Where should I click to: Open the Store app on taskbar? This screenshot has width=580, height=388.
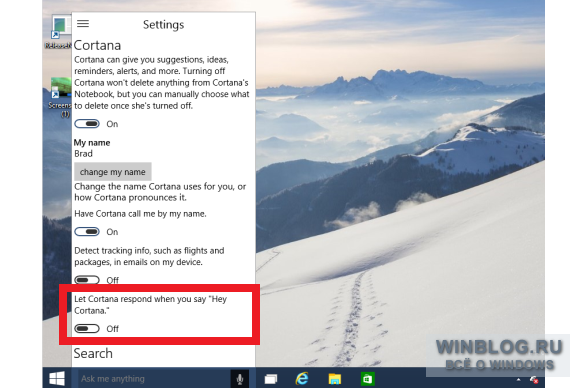pyautogui.click(x=368, y=379)
